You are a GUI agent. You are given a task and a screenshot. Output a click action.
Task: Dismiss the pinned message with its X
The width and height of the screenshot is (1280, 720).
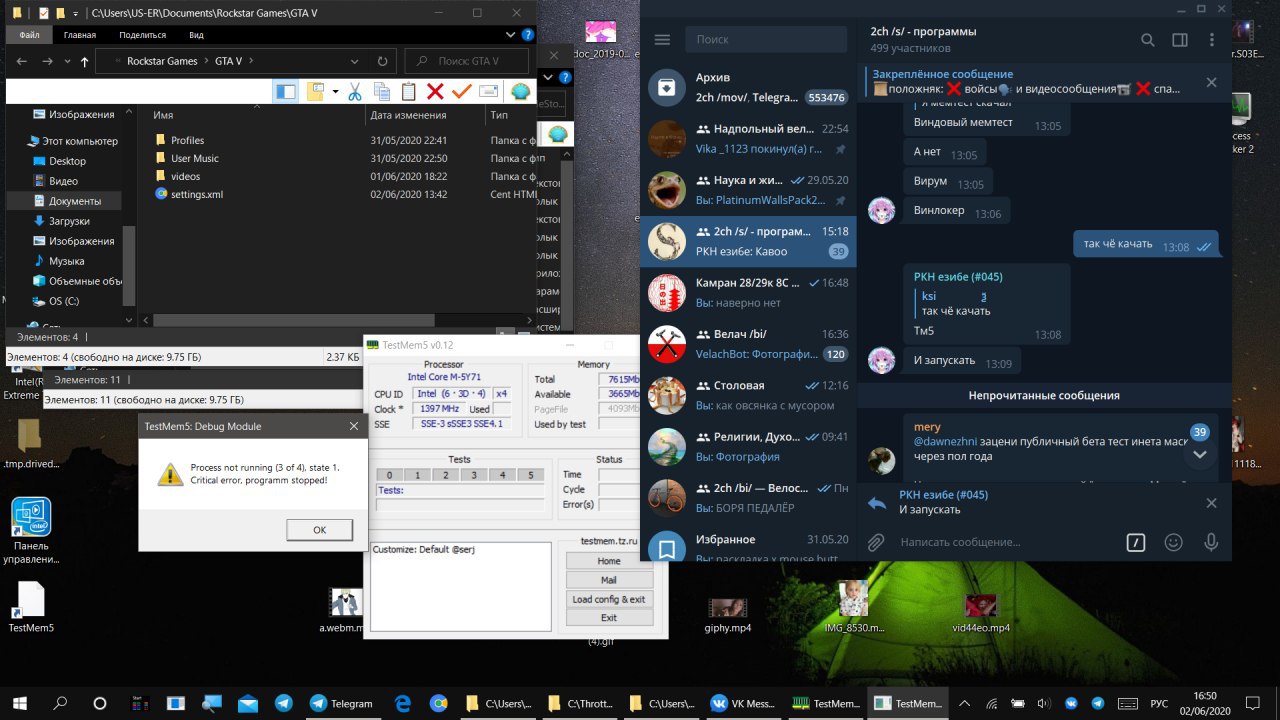click(x=1211, y=82)
